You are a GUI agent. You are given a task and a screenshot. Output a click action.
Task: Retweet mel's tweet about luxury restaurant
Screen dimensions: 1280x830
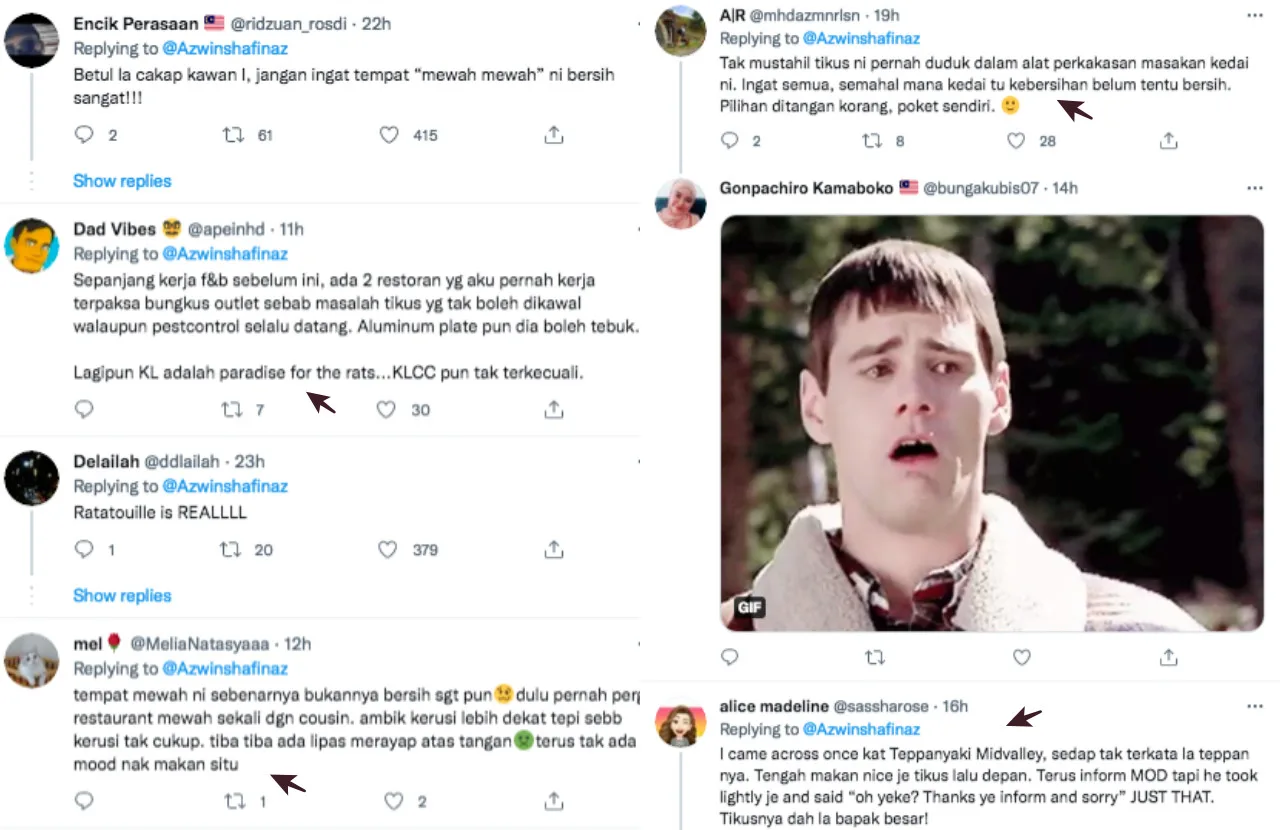231,801
